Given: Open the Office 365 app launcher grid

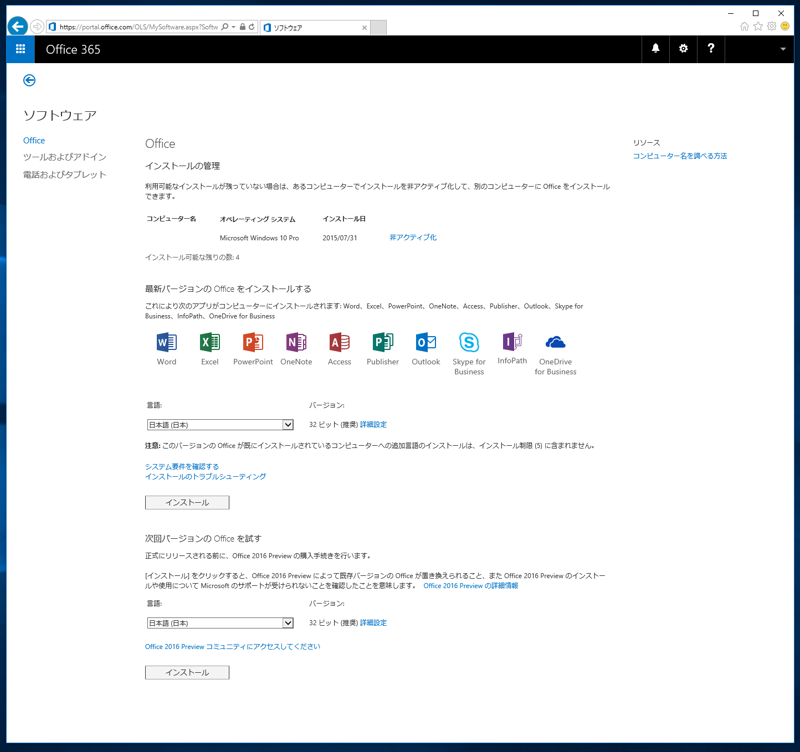Looking at the screenshot, I should tap(20, 49).
